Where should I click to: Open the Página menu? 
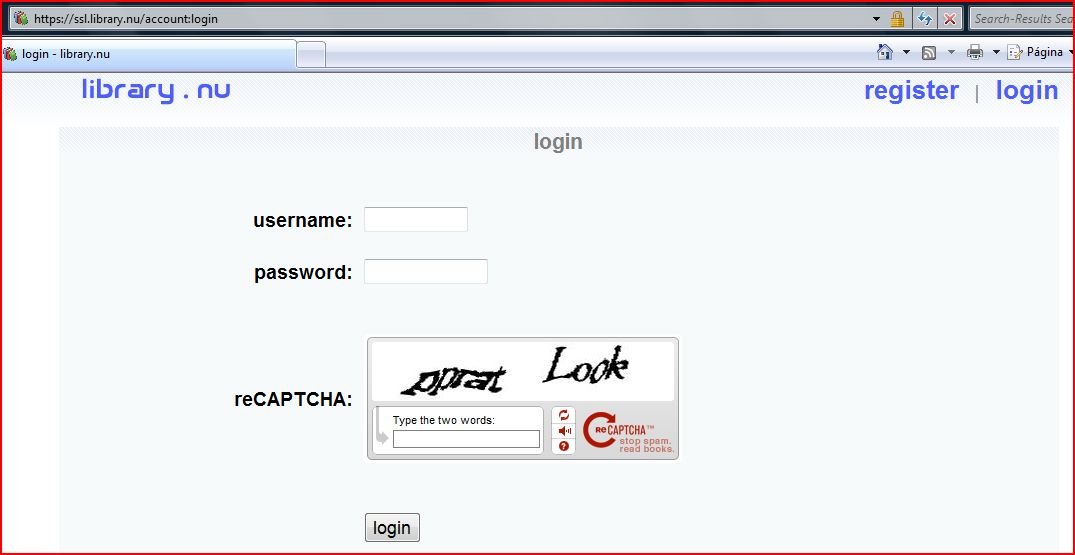[x=1039, y=53]
